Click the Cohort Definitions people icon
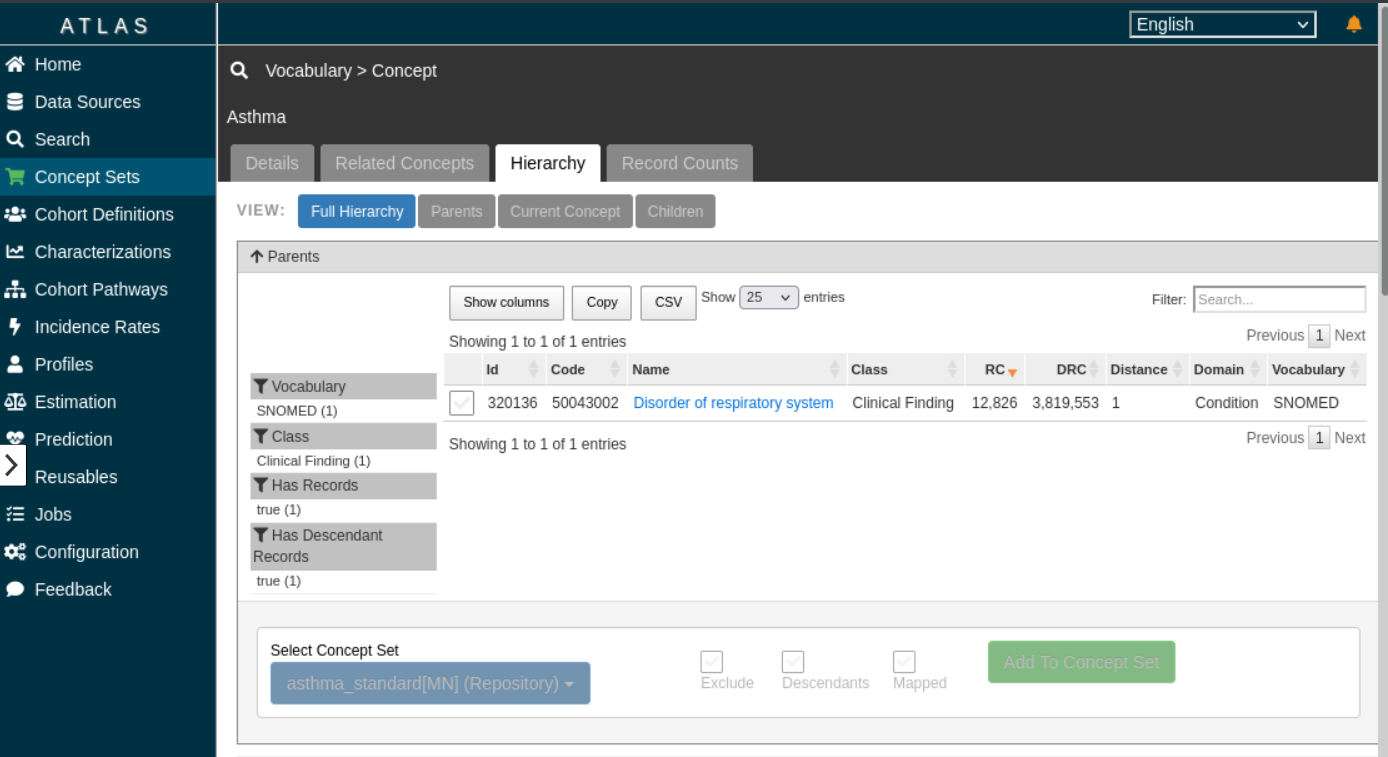The image size is (1388, 757). [x=15, y=214]
